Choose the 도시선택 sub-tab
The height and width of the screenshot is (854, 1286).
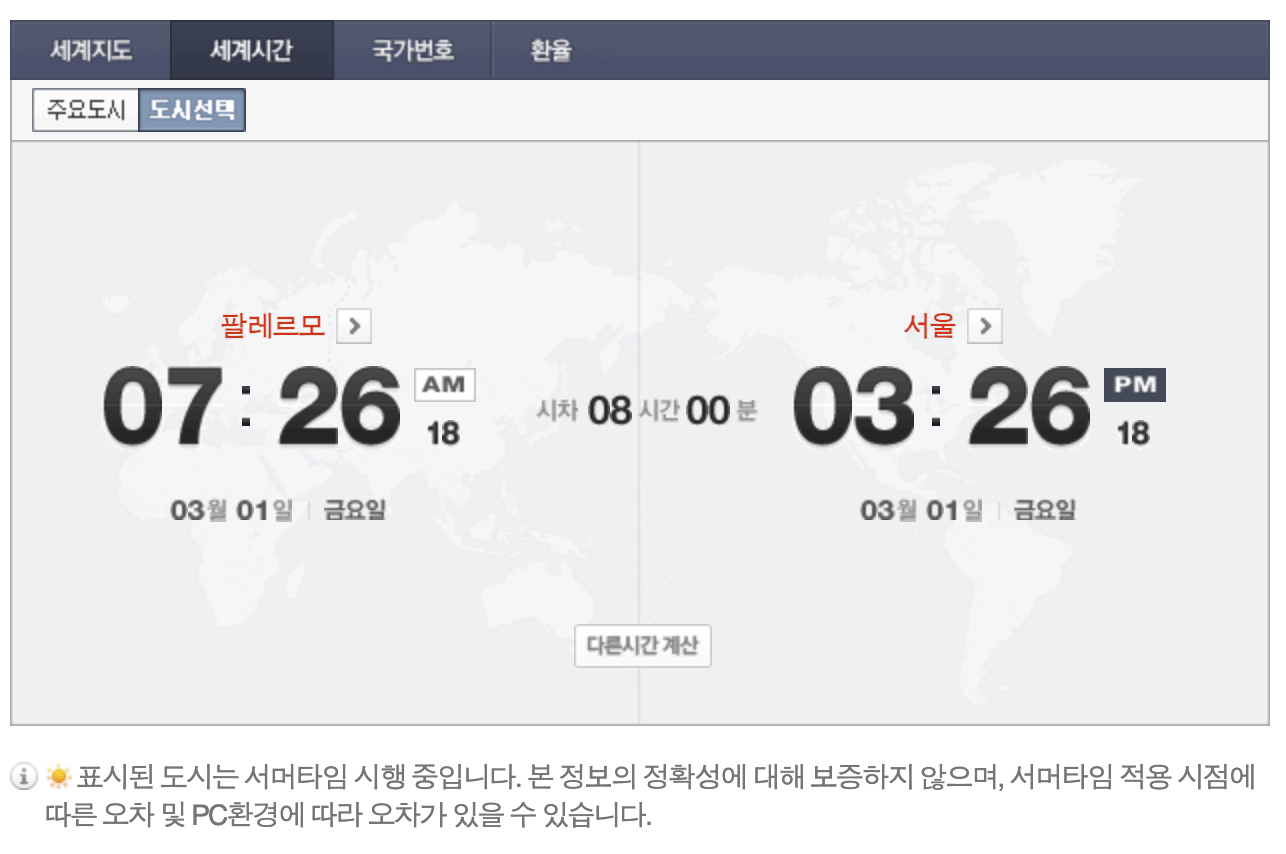click(x=192, y=111)
